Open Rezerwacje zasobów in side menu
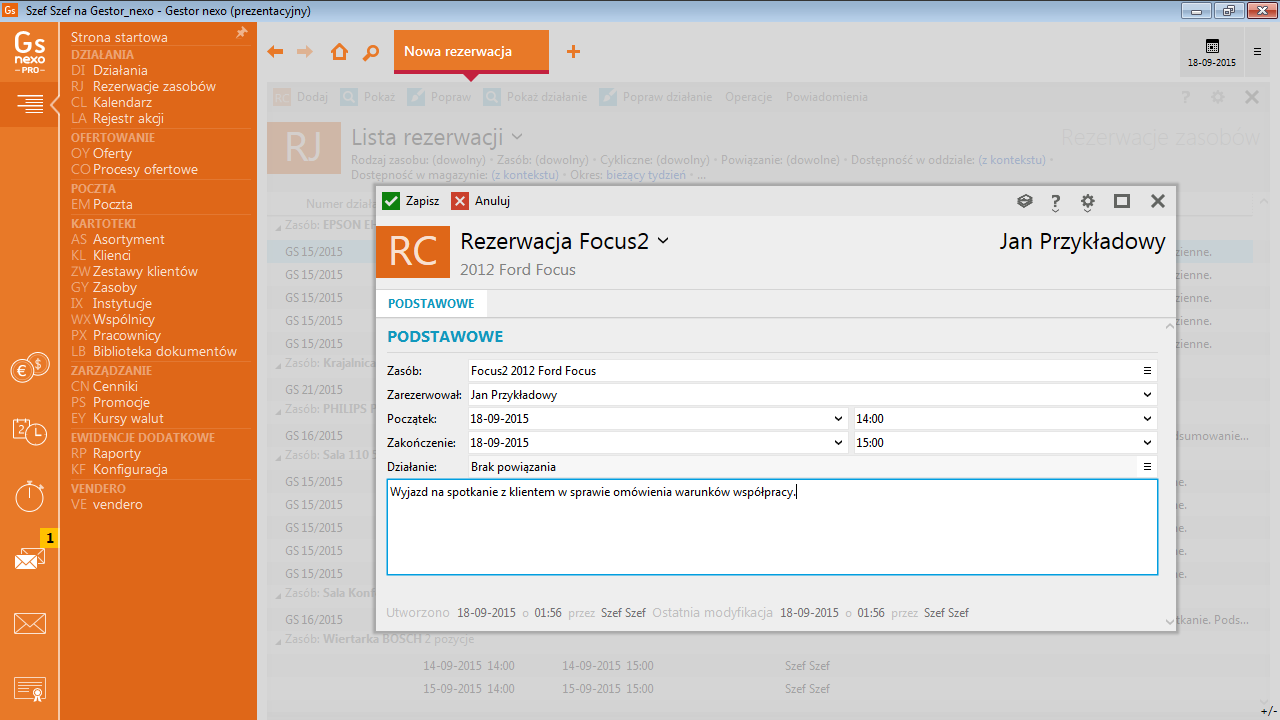The image size is (1280, 720). click(154, 86)
